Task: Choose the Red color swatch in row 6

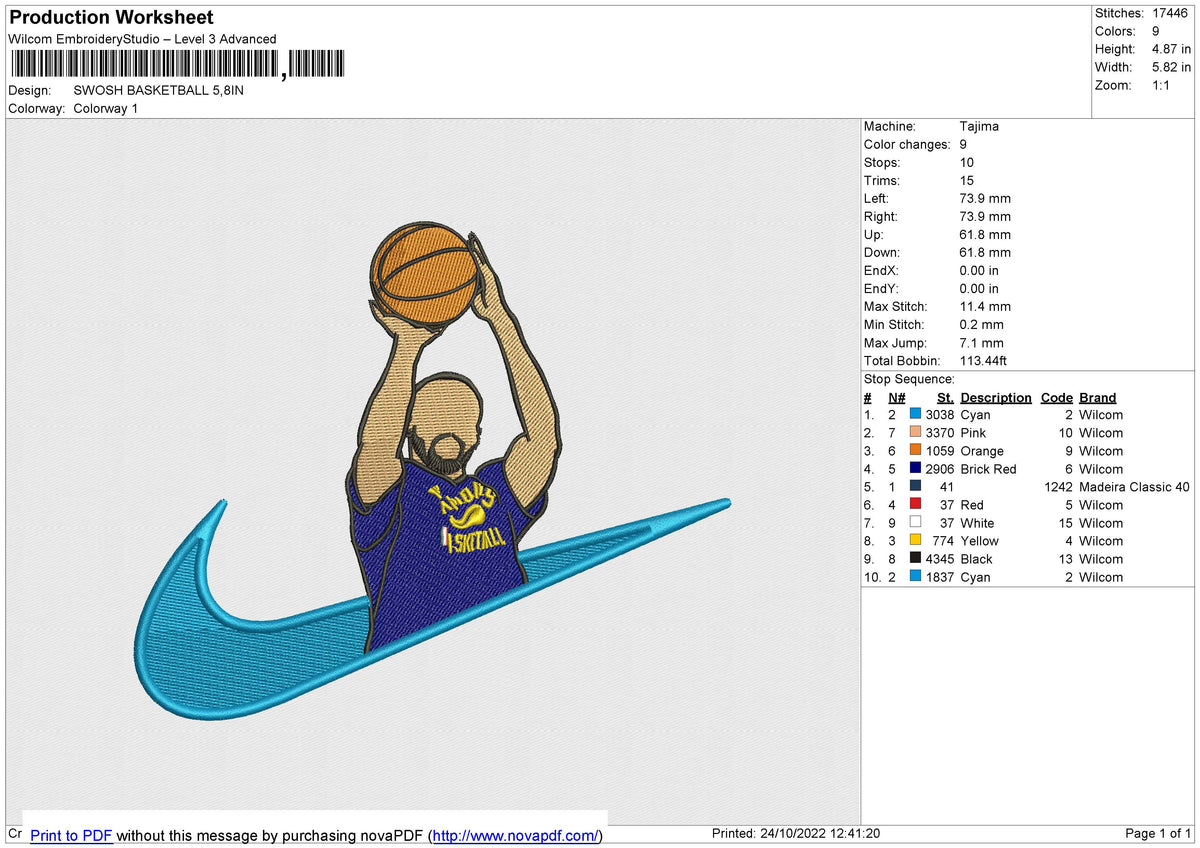Action: pyautogui.click(x=915, y=504)
